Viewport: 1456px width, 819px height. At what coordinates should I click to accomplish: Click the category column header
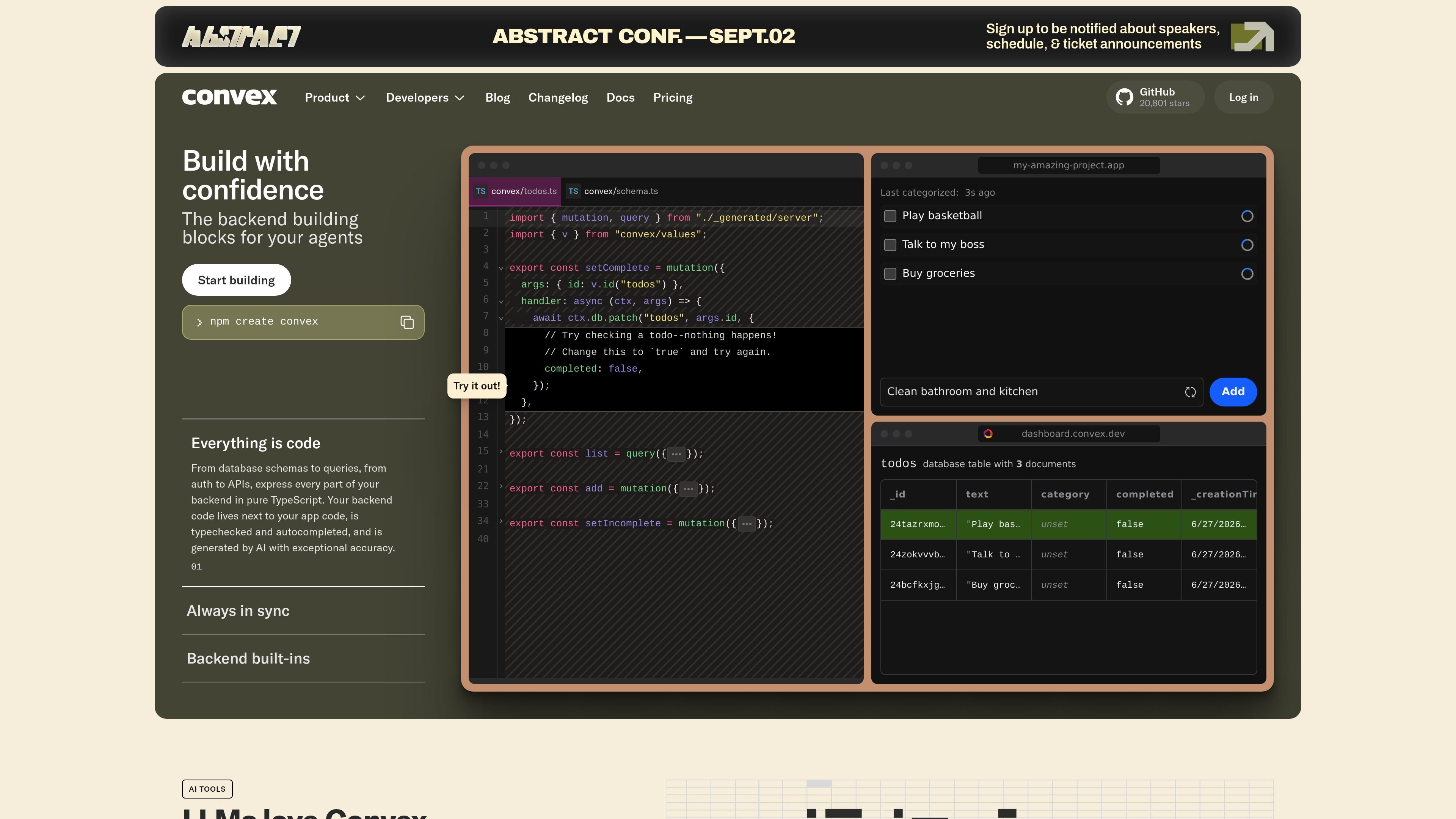1069,494
